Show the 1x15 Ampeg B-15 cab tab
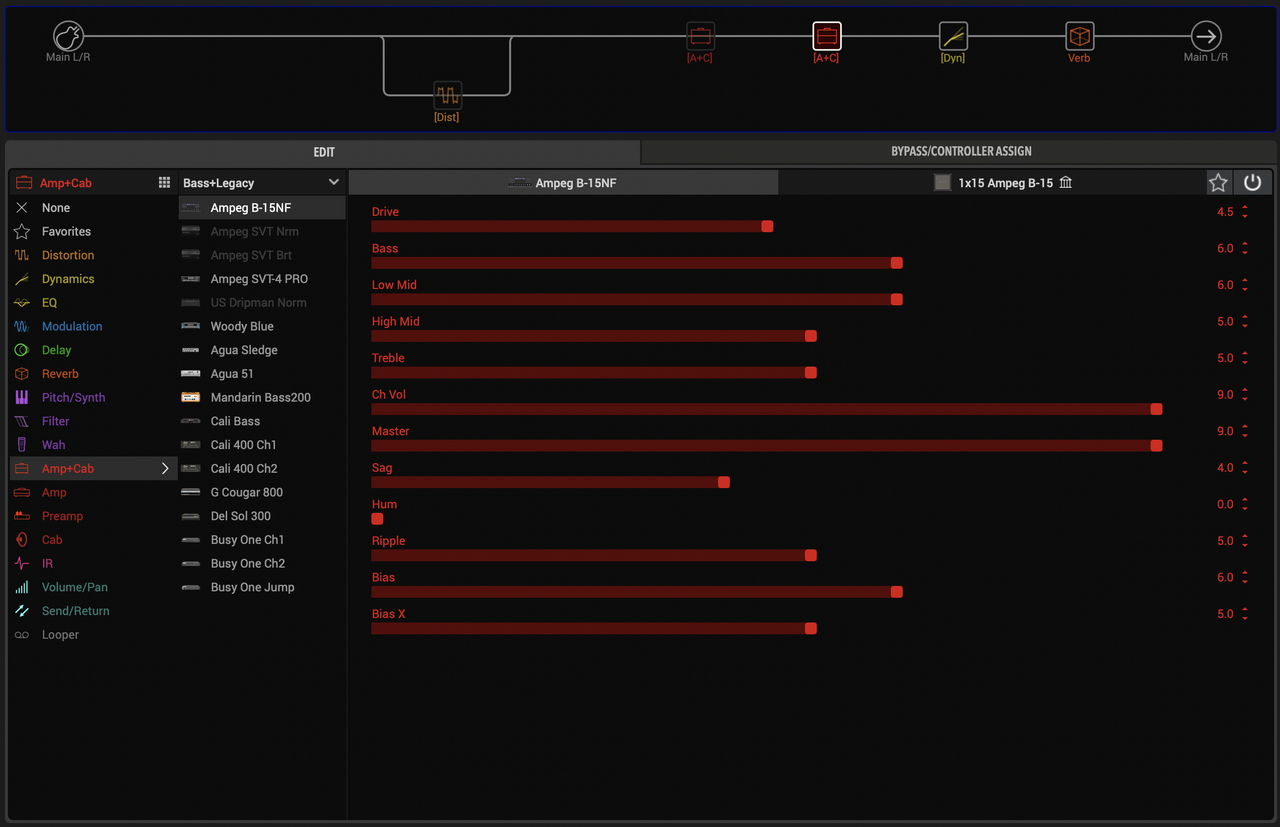The width and height of the screenshot is (1280, 827). pos(991,183)
